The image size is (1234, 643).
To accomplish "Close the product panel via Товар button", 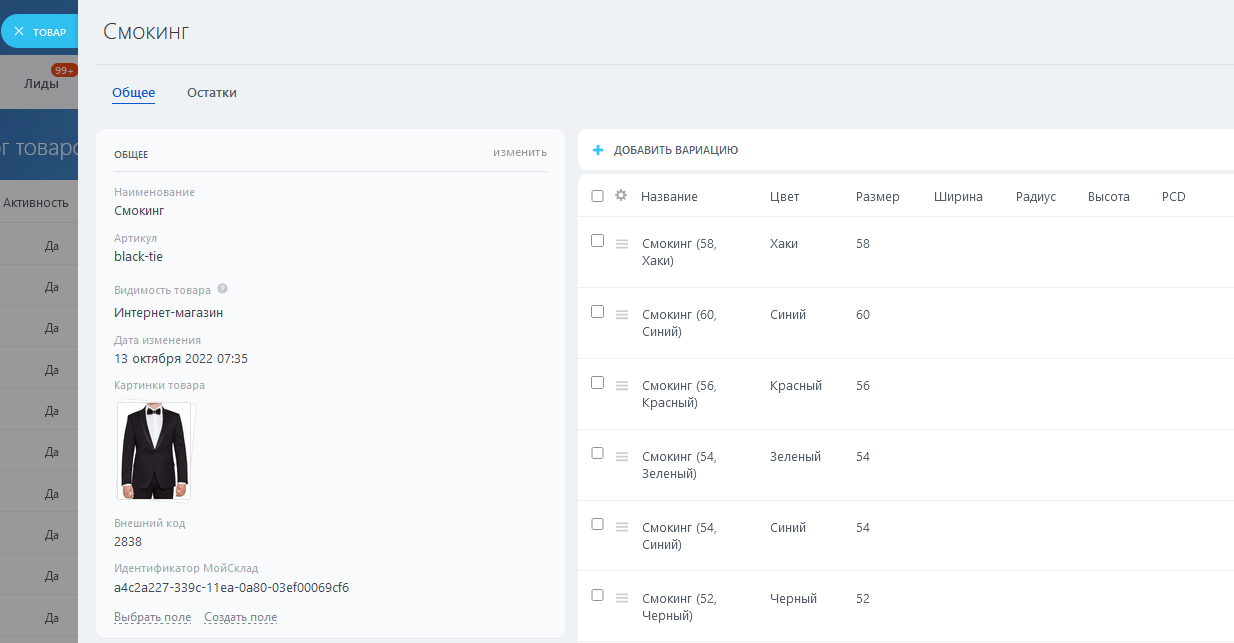I will coord(39,31).
